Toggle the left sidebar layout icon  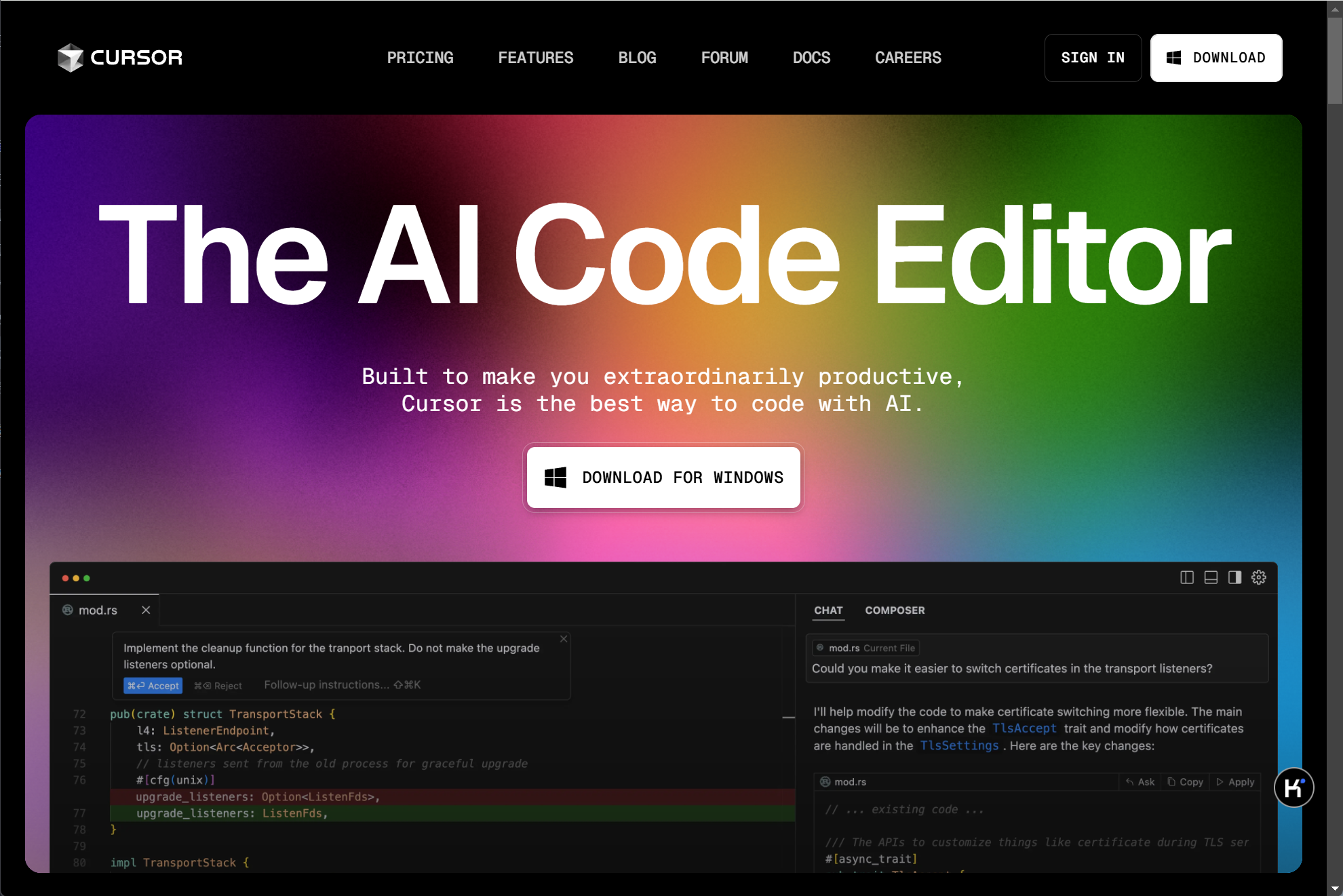[1187, 577]
